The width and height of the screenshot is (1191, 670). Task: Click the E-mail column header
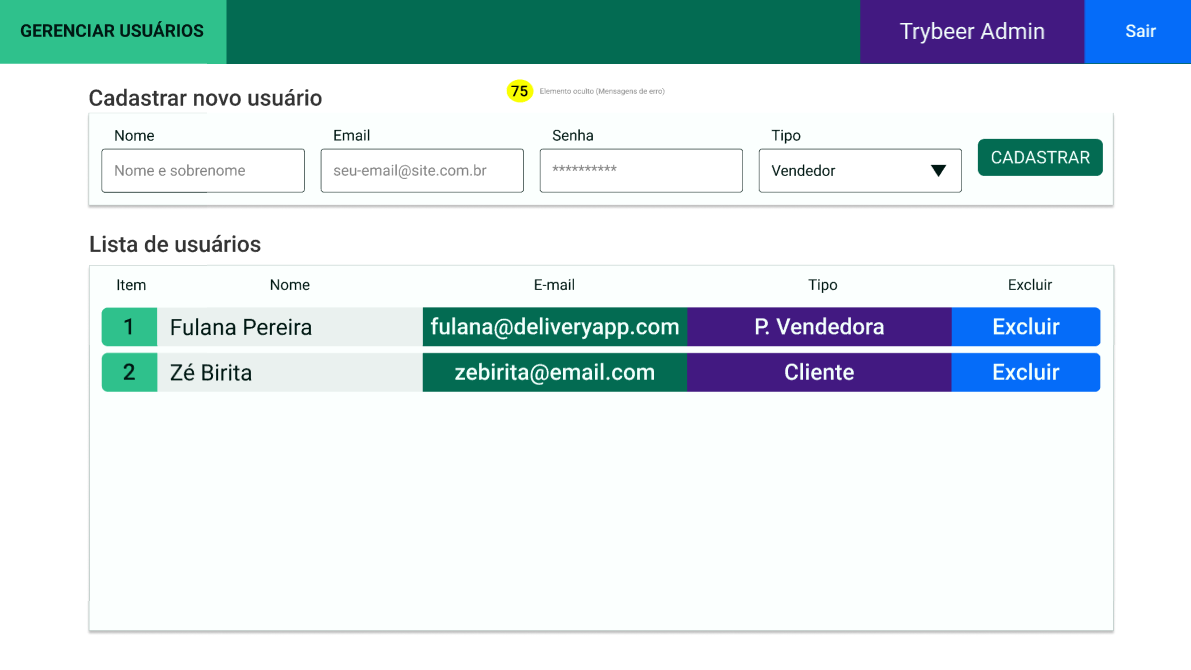554,285
